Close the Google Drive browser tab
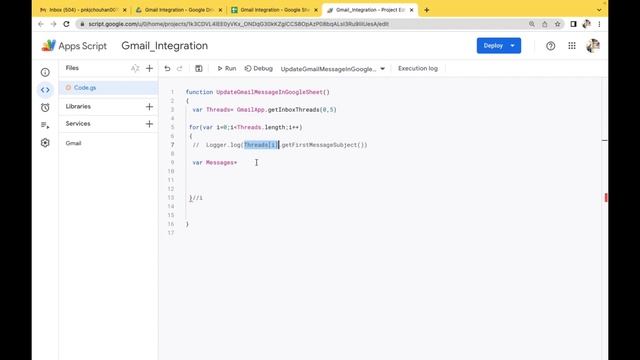This screenshot has width=640, height=360. coord(220,10)
